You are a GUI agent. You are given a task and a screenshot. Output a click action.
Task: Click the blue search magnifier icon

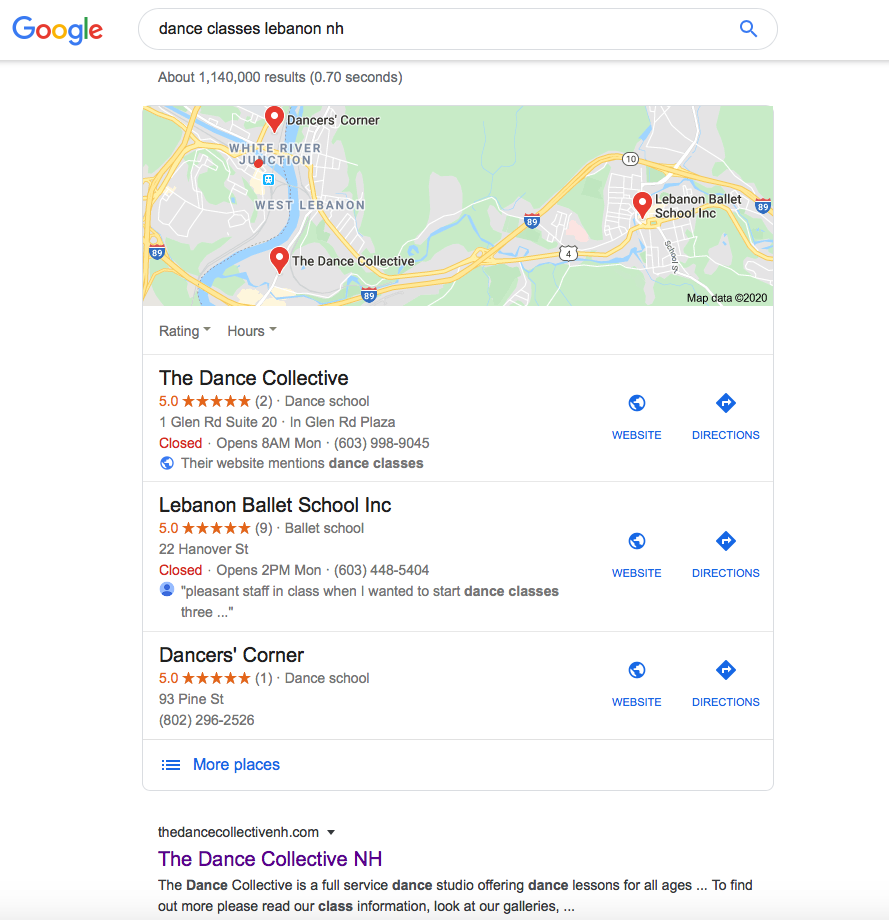tap(748, 29)
